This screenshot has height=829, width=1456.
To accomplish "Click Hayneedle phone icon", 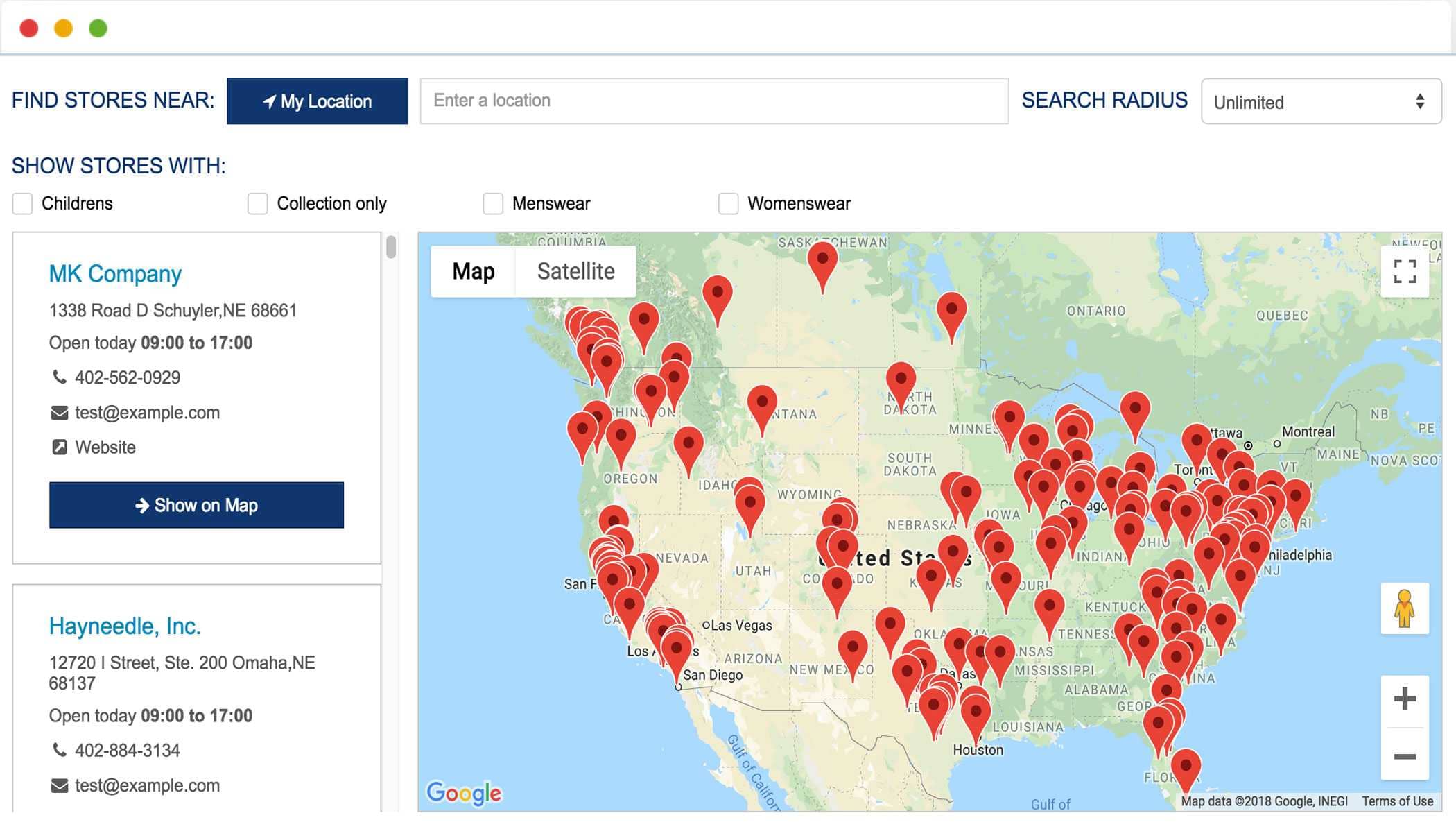I will click(60, 750).
